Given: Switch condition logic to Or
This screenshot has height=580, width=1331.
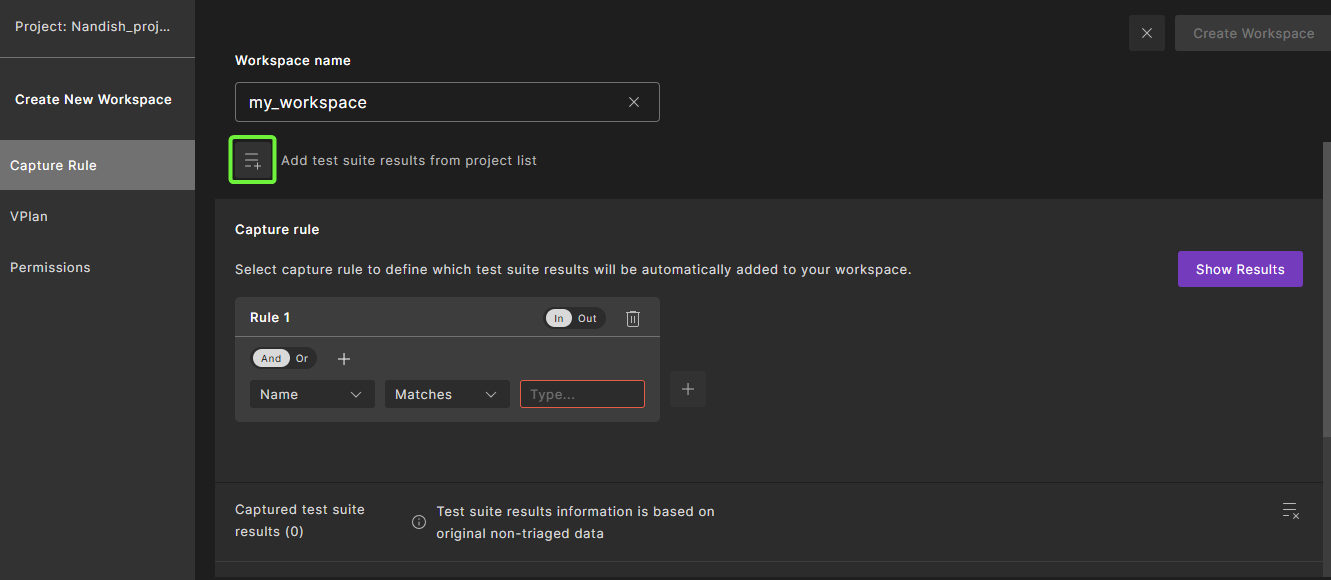Looking at the screenshot, I should [302, 358].
